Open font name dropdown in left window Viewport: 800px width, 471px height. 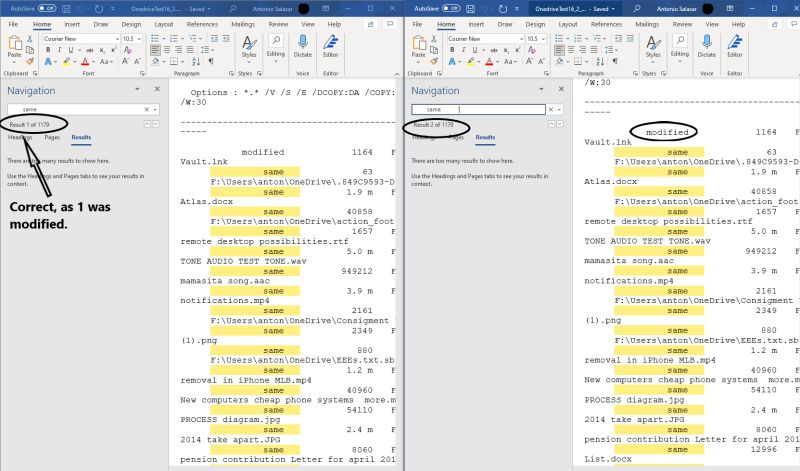click(x=117, y=39)
